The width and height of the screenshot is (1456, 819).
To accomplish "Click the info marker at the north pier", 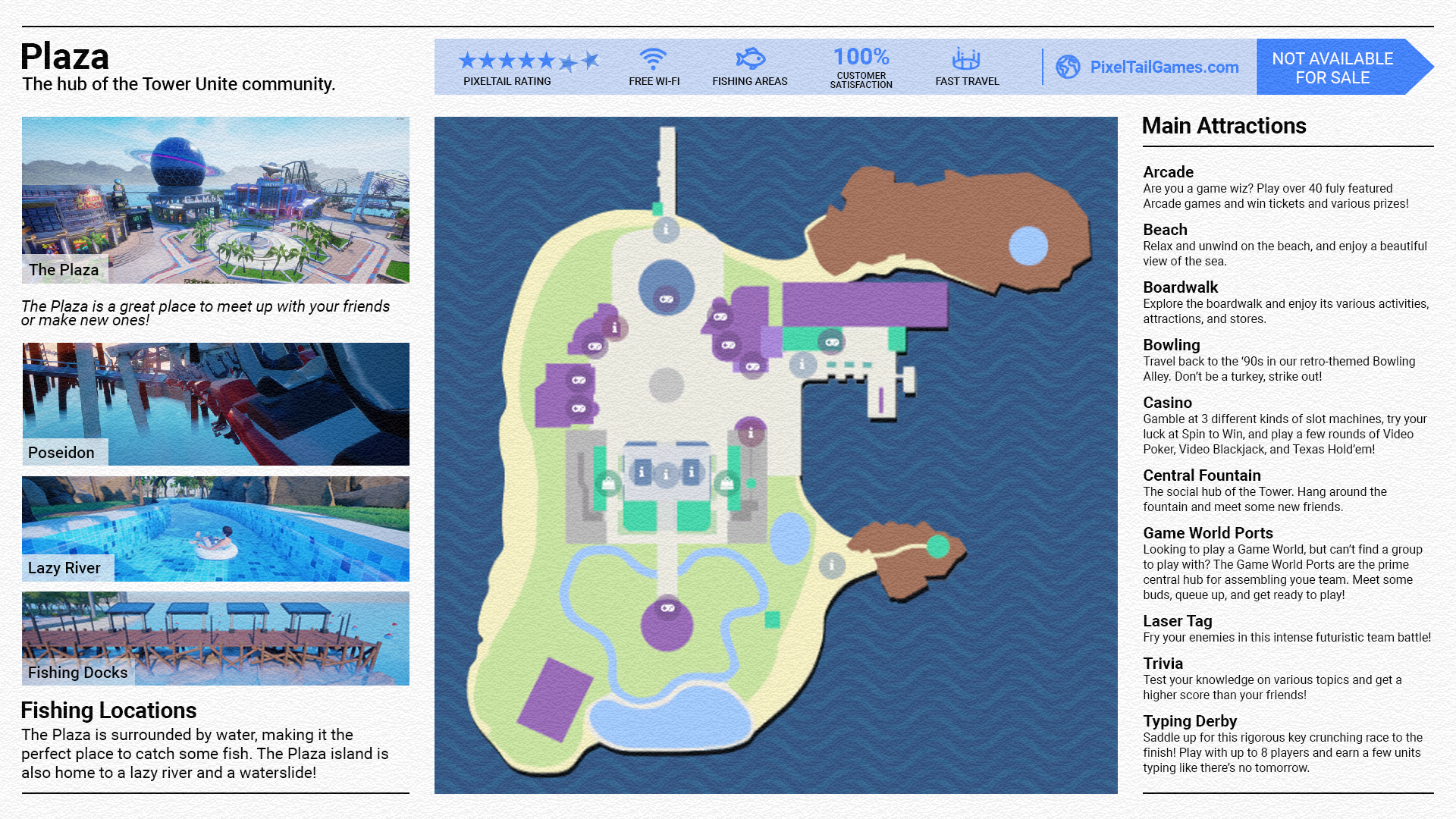I will pyautogui.click(x=666, y=229).
